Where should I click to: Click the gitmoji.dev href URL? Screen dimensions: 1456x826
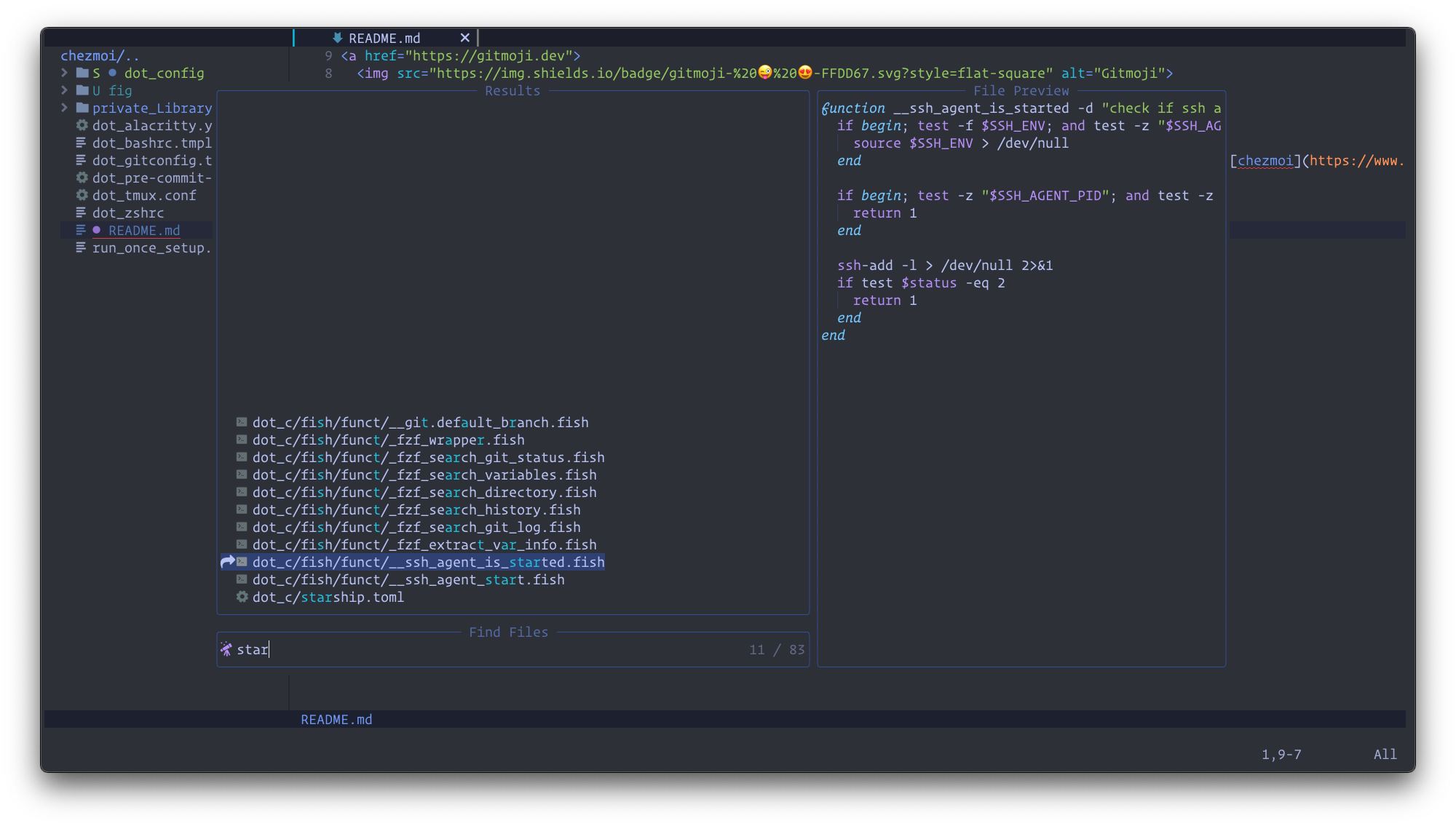click(488, 55)
